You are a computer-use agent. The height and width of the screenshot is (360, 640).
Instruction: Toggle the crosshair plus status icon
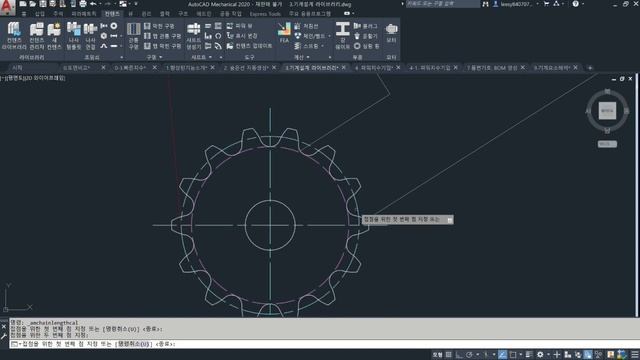click(x=557, y=355)
